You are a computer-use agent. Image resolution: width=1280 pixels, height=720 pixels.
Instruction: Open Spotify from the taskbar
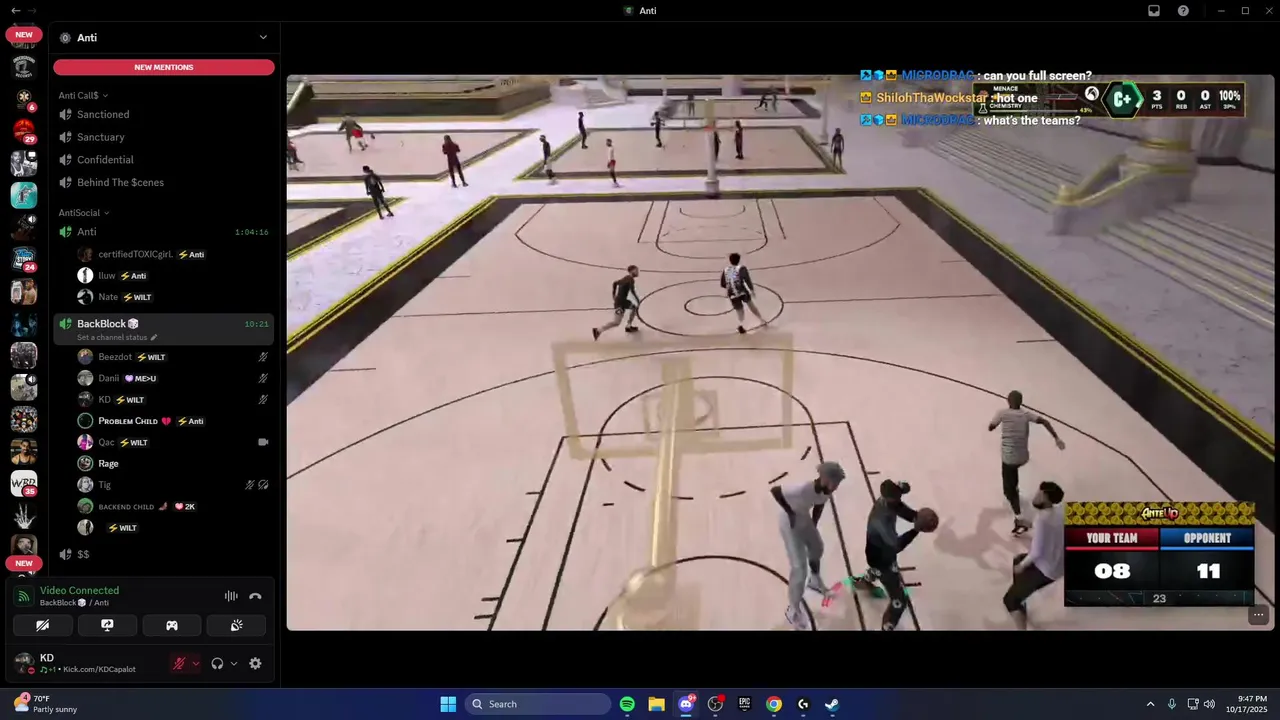pyautogui.click(x=627, y=704)
